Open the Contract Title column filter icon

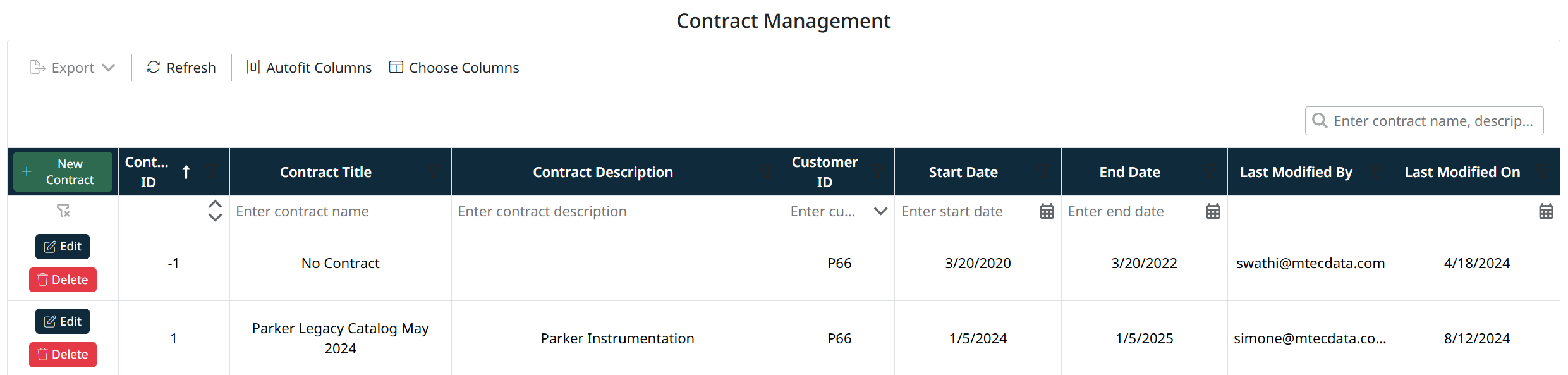[434, 172]
